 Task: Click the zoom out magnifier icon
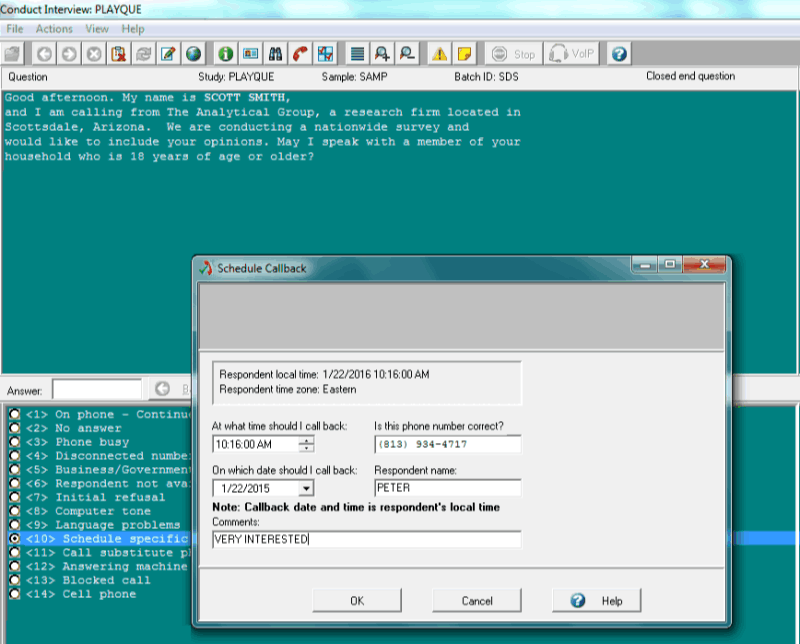pyautogui.click(x=407, y=54)
